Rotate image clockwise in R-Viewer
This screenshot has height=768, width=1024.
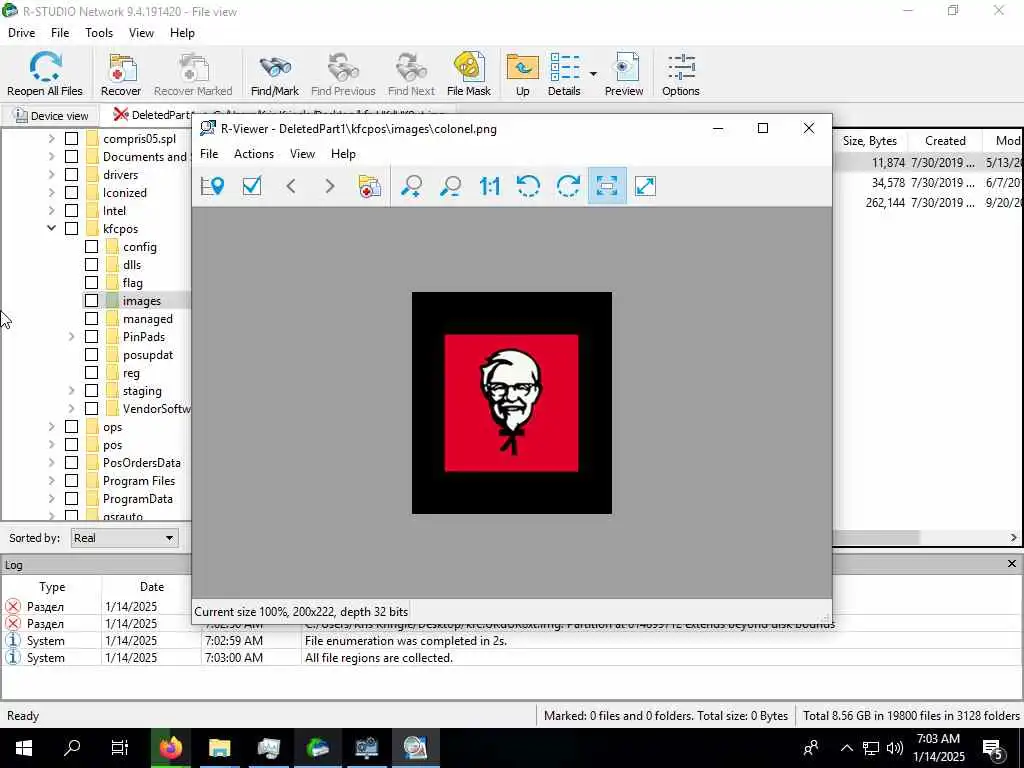(x=568, y=186)
